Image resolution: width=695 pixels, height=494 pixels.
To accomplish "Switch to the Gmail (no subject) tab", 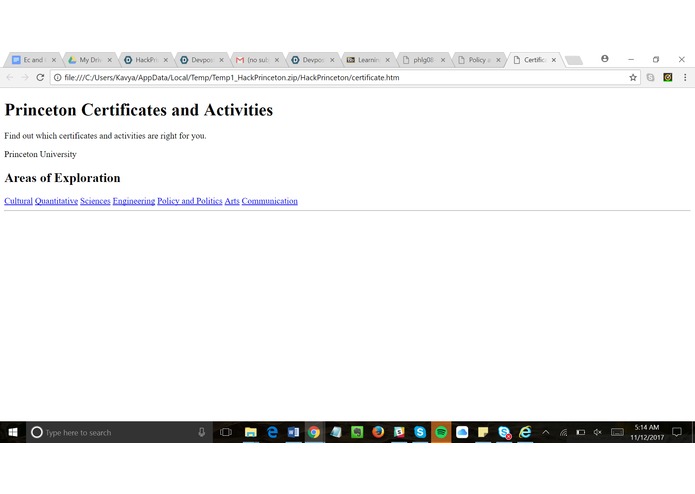I will click(256, 60).
